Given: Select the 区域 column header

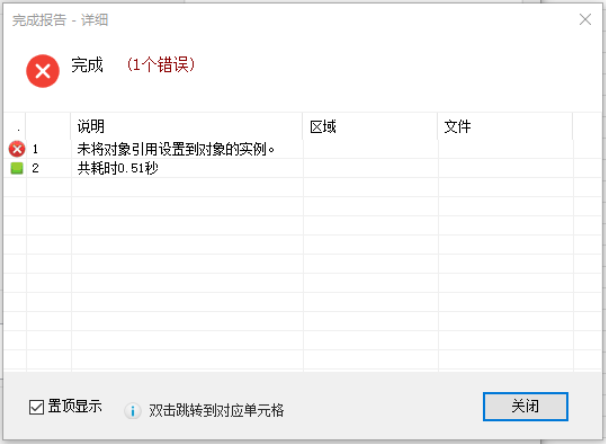Looking at the screenshot, I should [370, 126].
